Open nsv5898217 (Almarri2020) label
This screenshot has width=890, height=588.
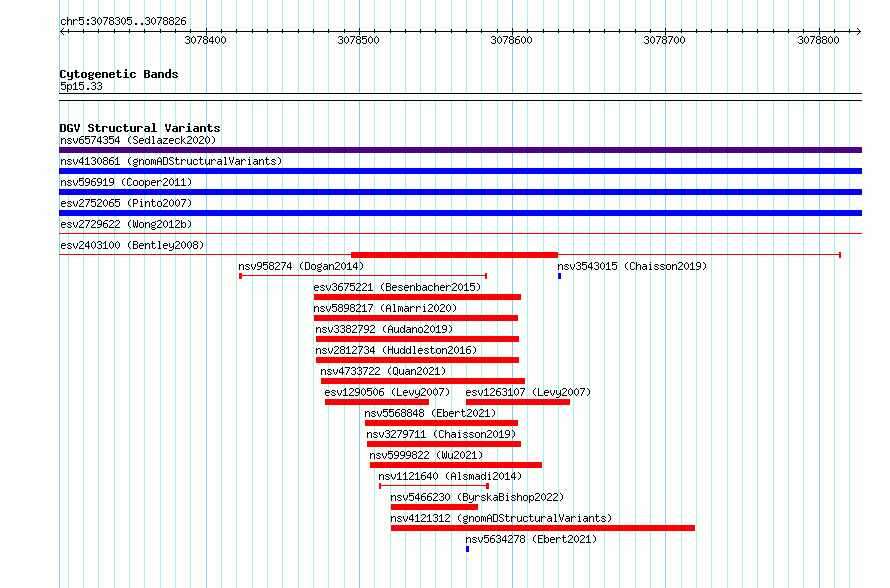(385, 308)
